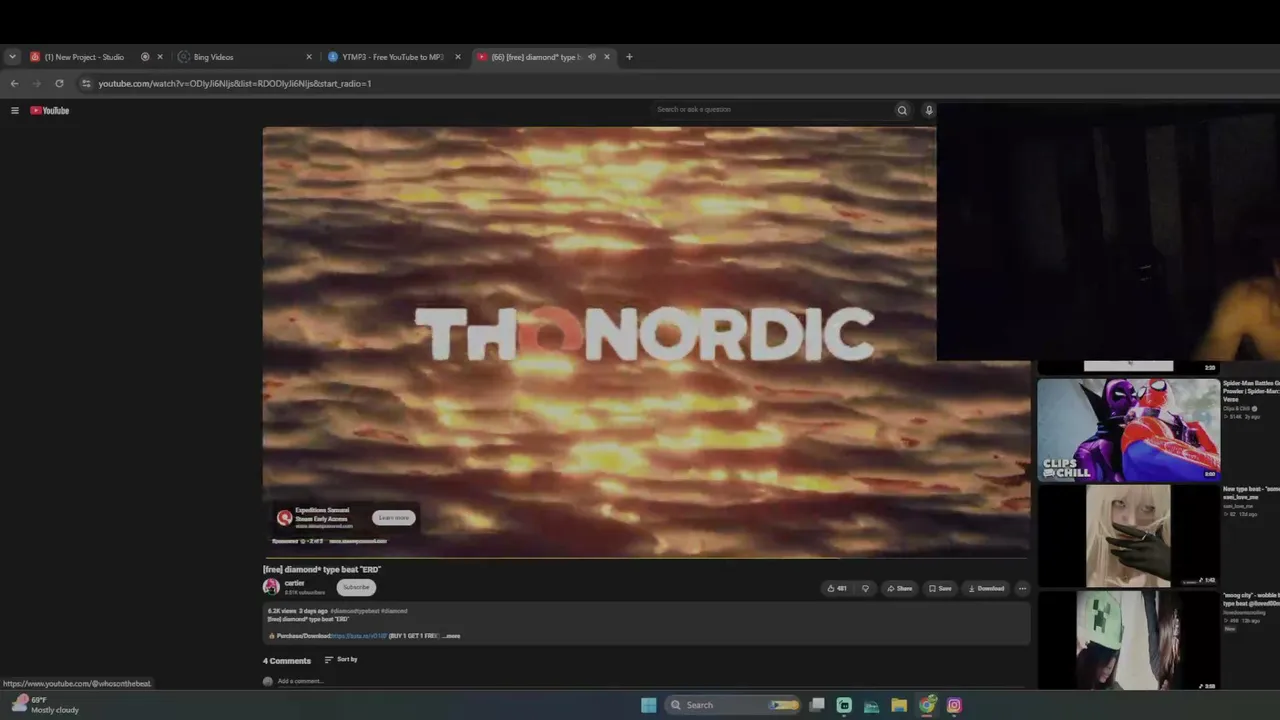Open a new browser tab
This screenshot has height=720, width=1280.
629,57
